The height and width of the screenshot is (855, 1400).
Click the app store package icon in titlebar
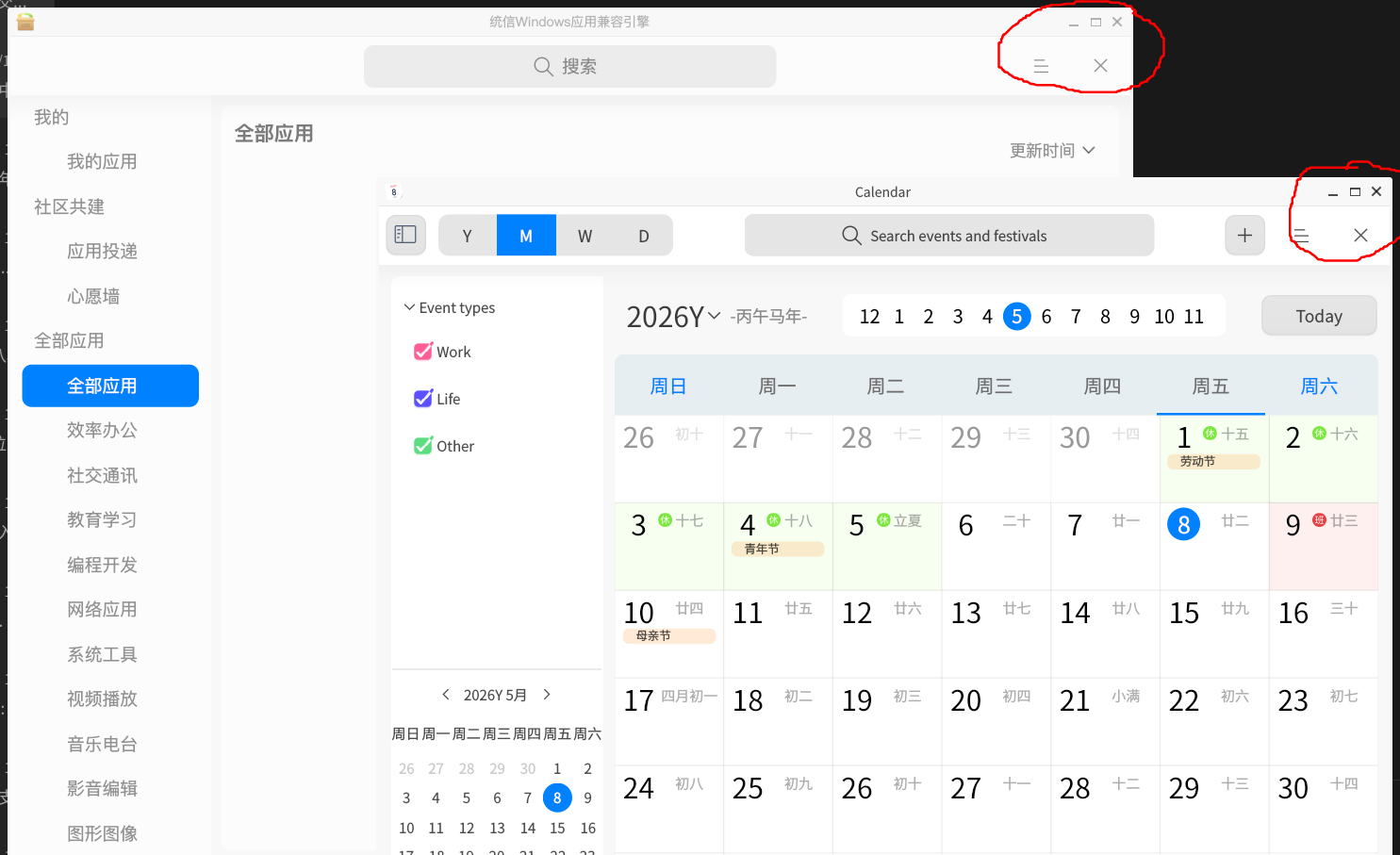click(x=25, y=22)
